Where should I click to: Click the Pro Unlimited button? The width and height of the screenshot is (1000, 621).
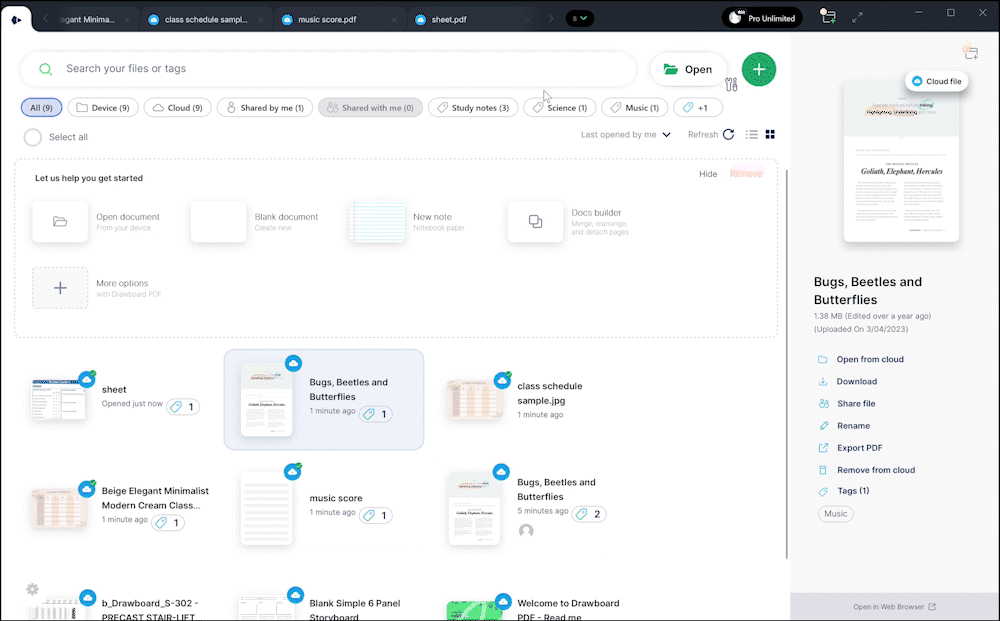763,18
